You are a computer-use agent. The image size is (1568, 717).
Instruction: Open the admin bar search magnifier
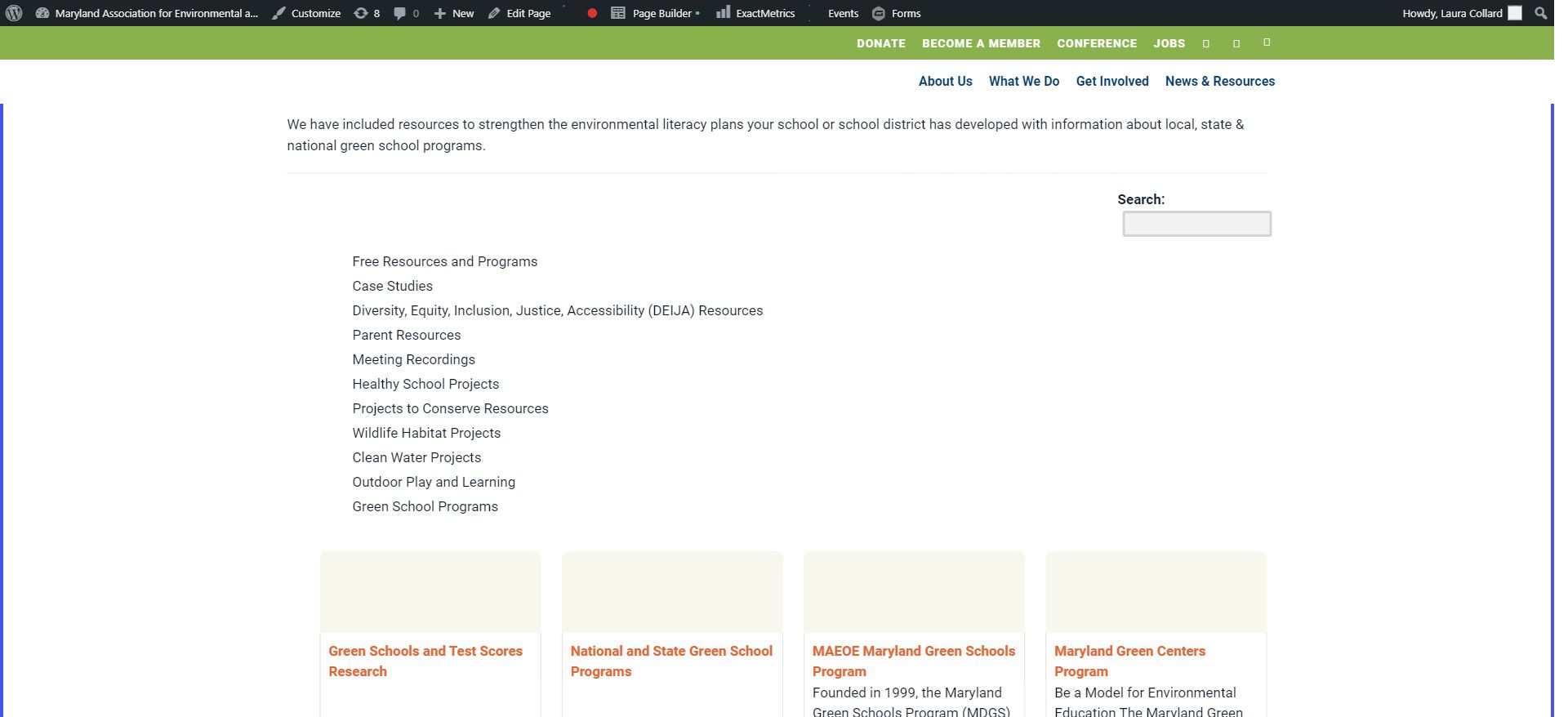[1540, 13]
